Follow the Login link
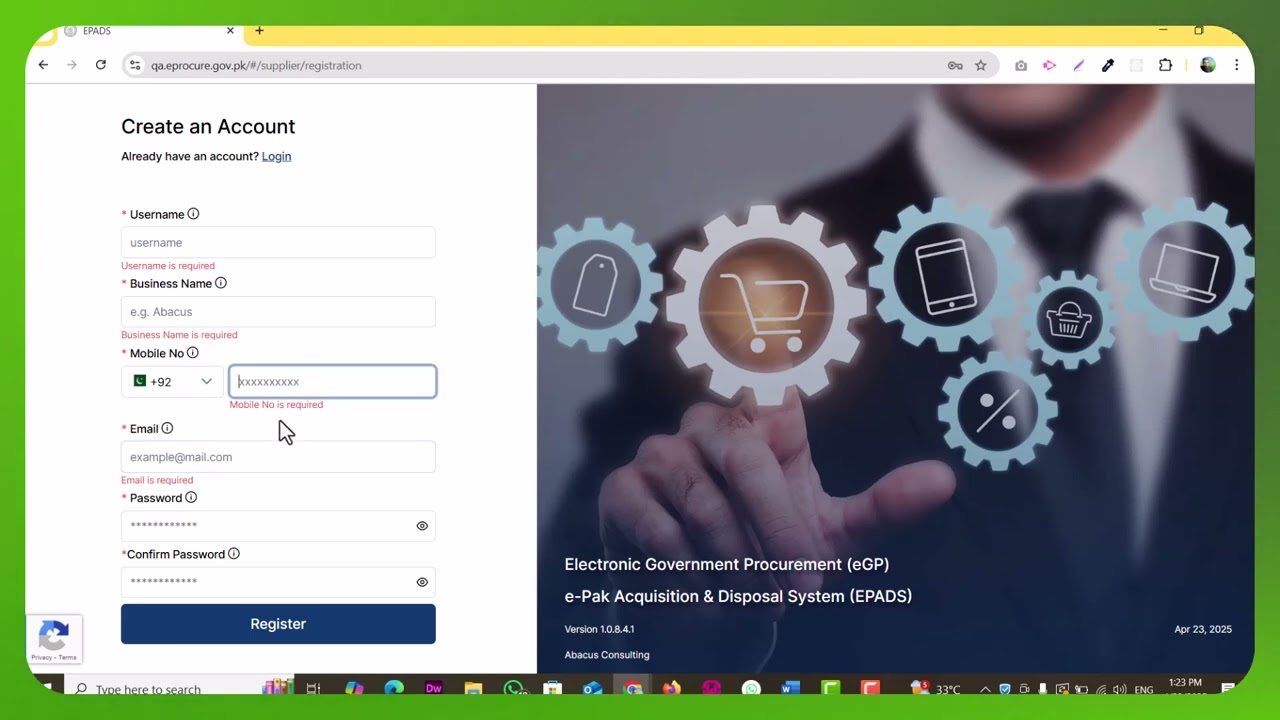 click(x=276, y=156)
